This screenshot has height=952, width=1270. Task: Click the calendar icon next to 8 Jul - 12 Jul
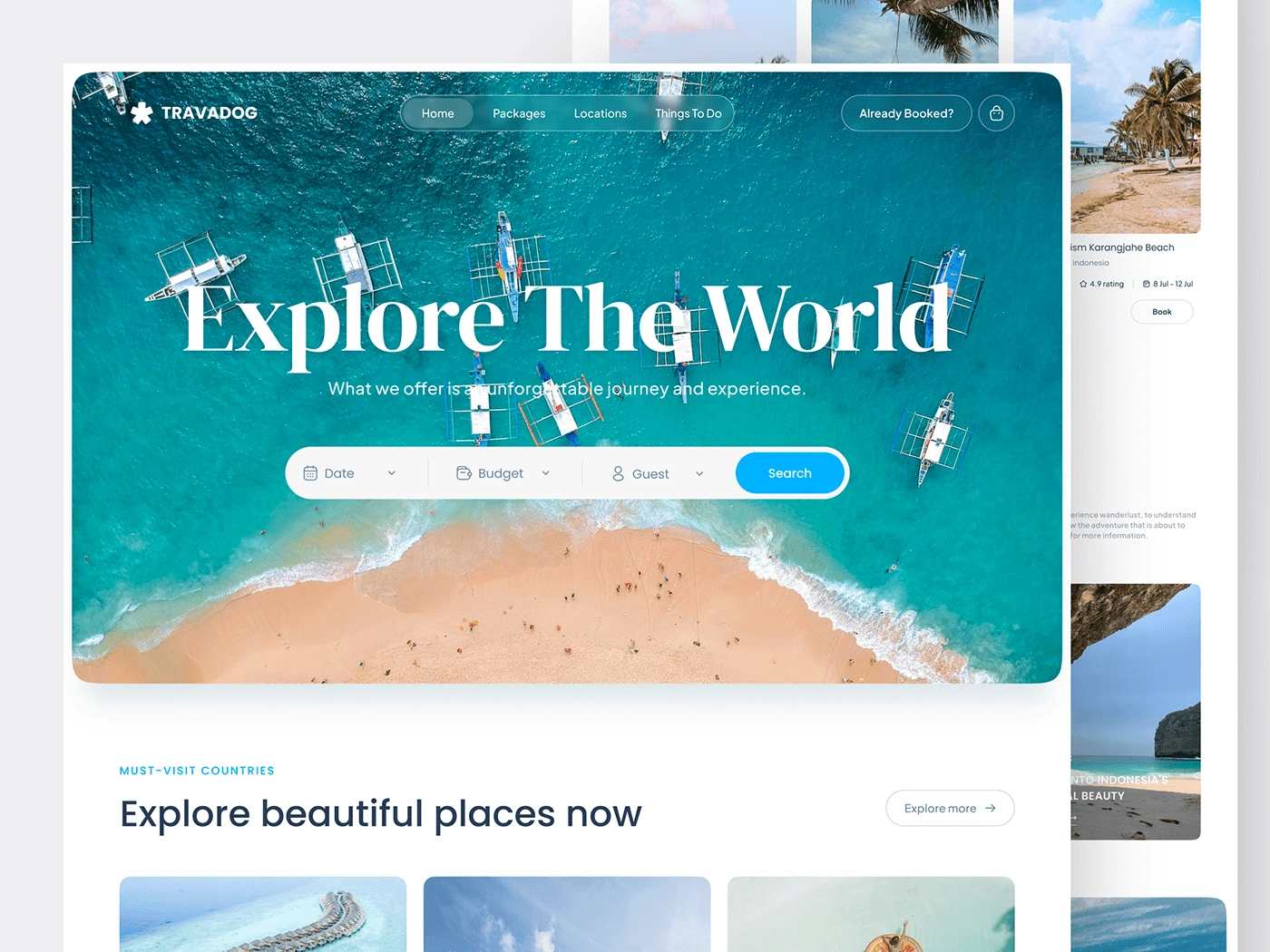coord(1147,284)
